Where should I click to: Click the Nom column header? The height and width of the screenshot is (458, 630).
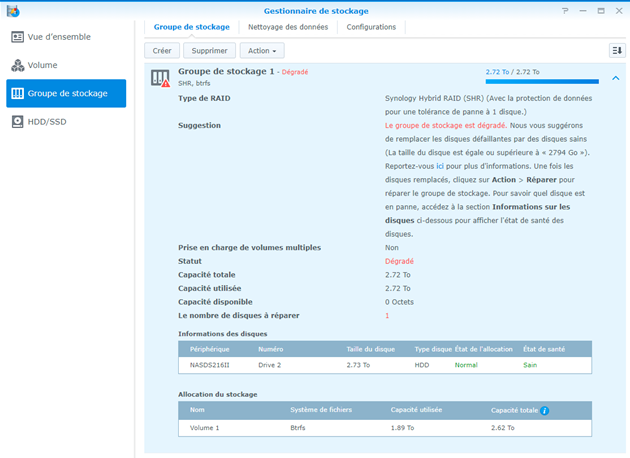(197, 410)
